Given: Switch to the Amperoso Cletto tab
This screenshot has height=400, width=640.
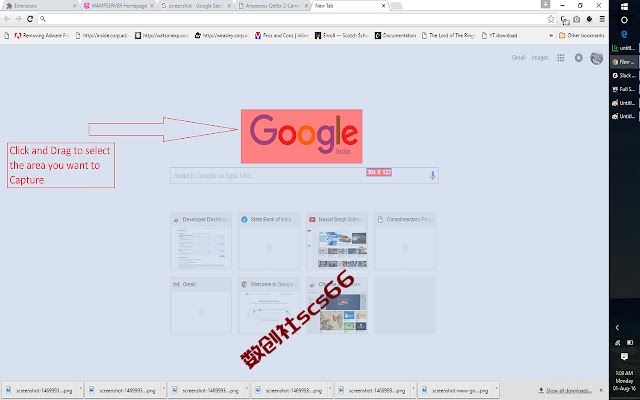Looking at the screenshot, I should tap(273, 6).
